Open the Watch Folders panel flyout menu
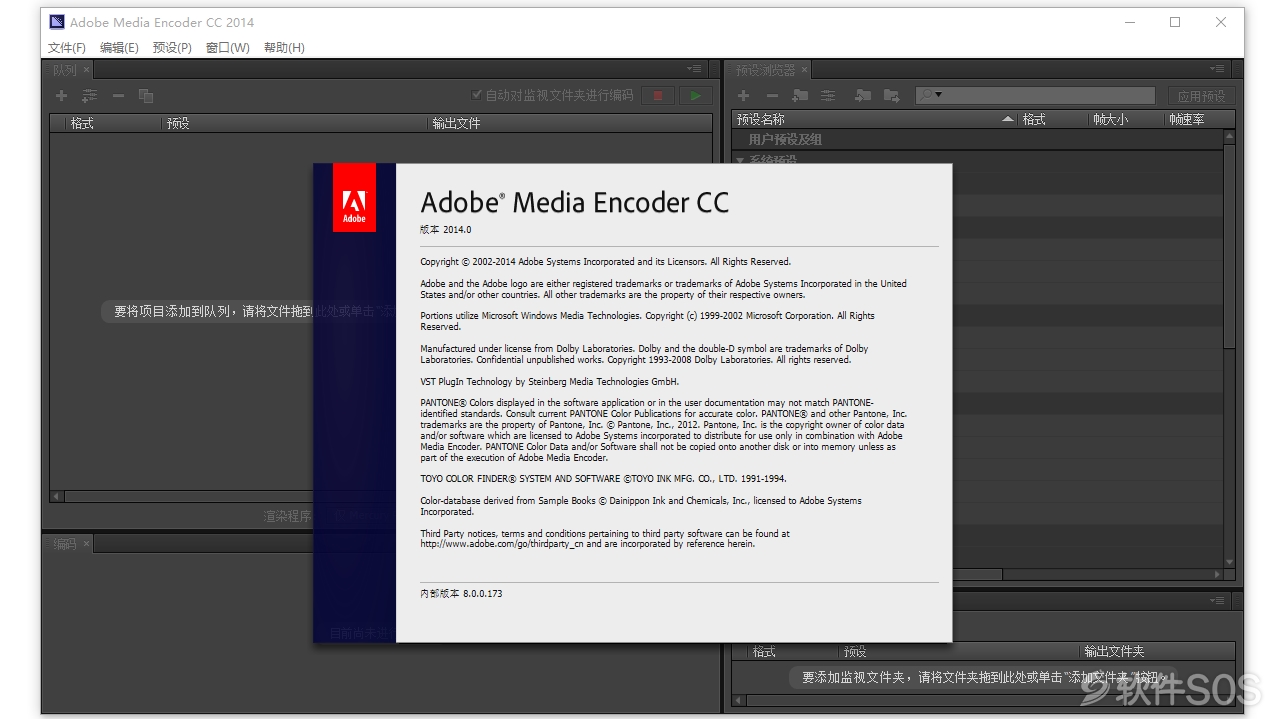Screen dimensions: 1279x719 1217,601
